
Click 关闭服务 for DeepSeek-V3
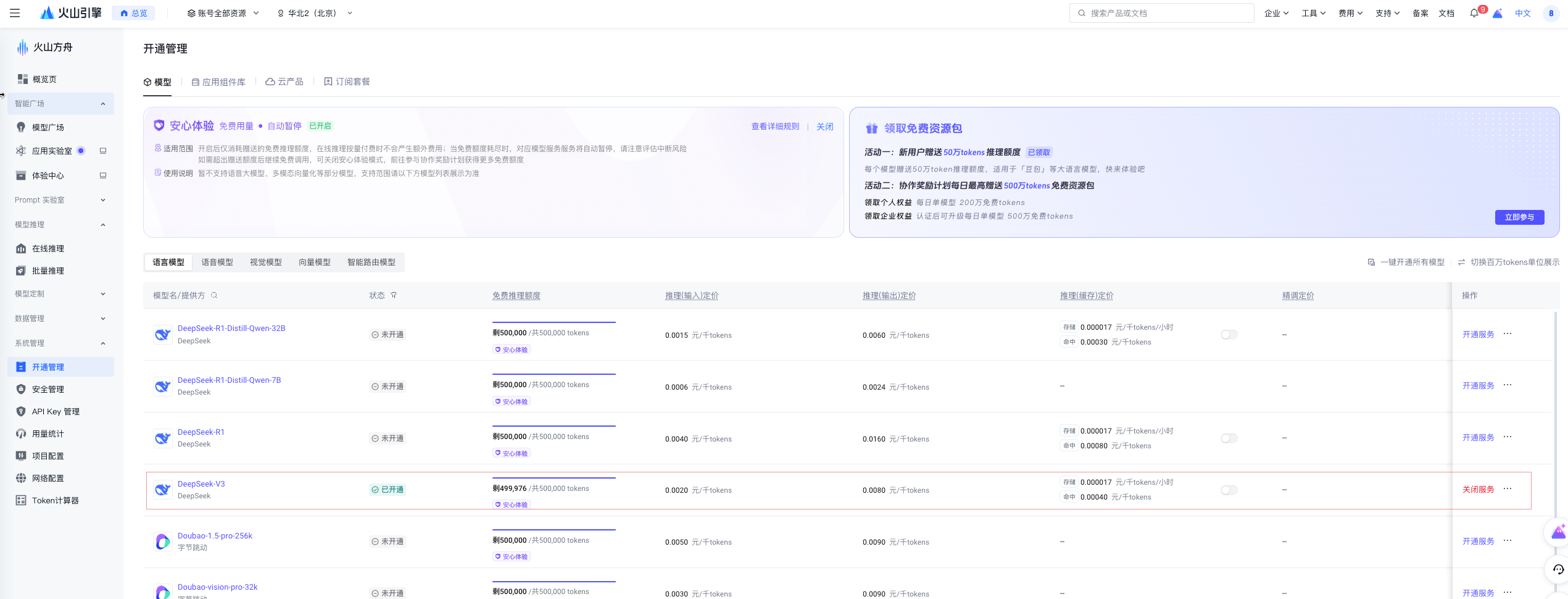[1478, 489]
